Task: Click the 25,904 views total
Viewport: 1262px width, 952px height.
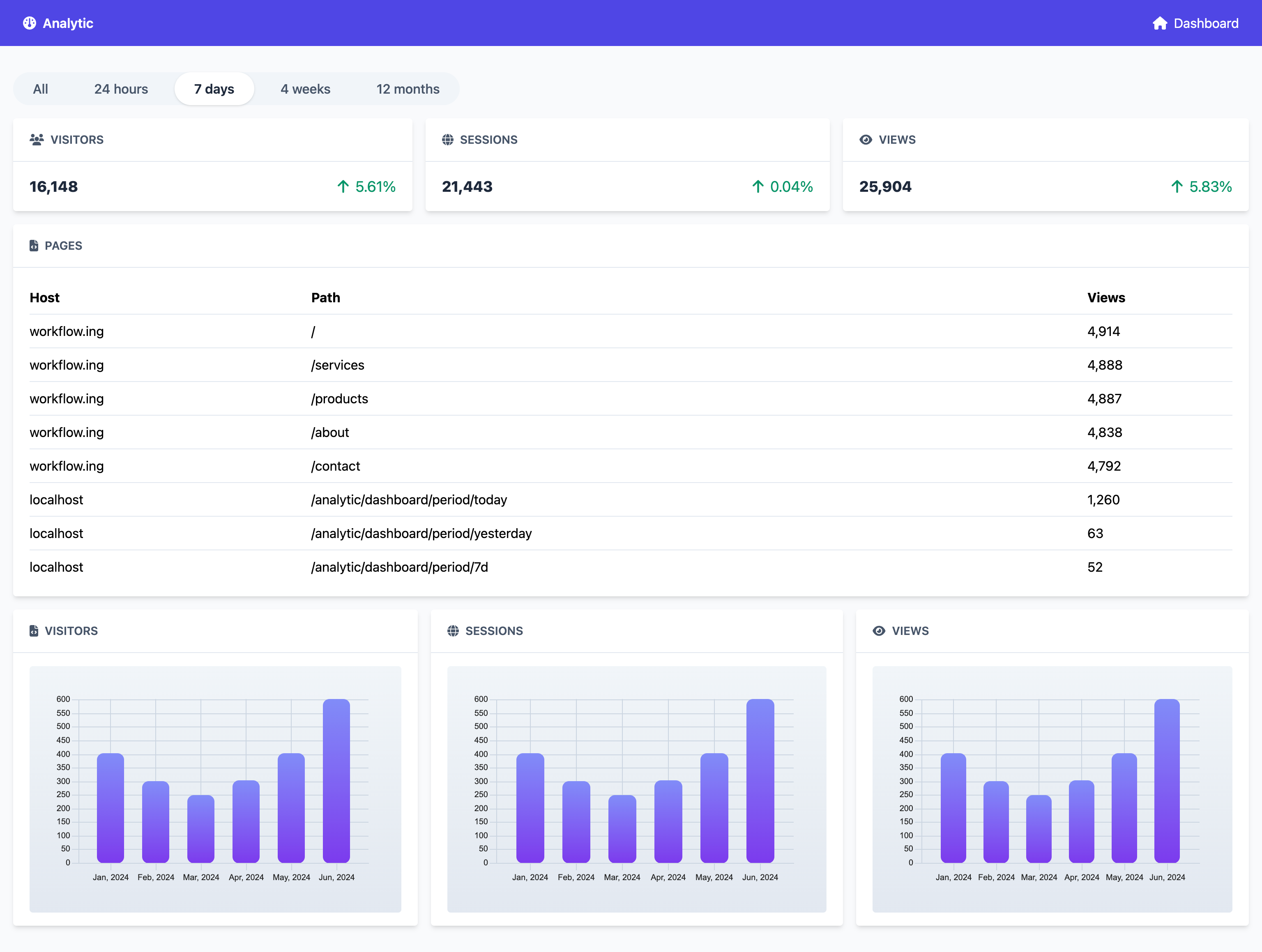Action: 885,186
